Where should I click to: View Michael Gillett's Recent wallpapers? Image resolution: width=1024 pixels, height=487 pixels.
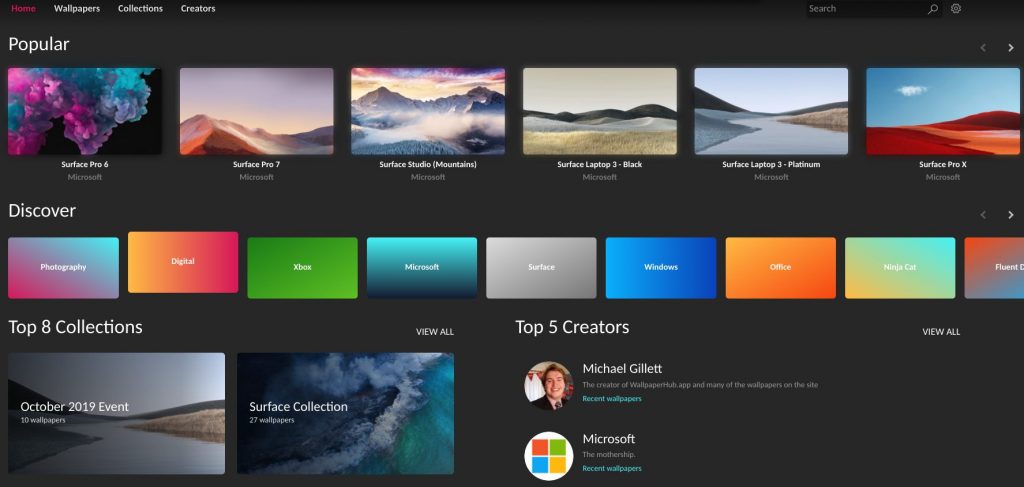tap(612, 398)
